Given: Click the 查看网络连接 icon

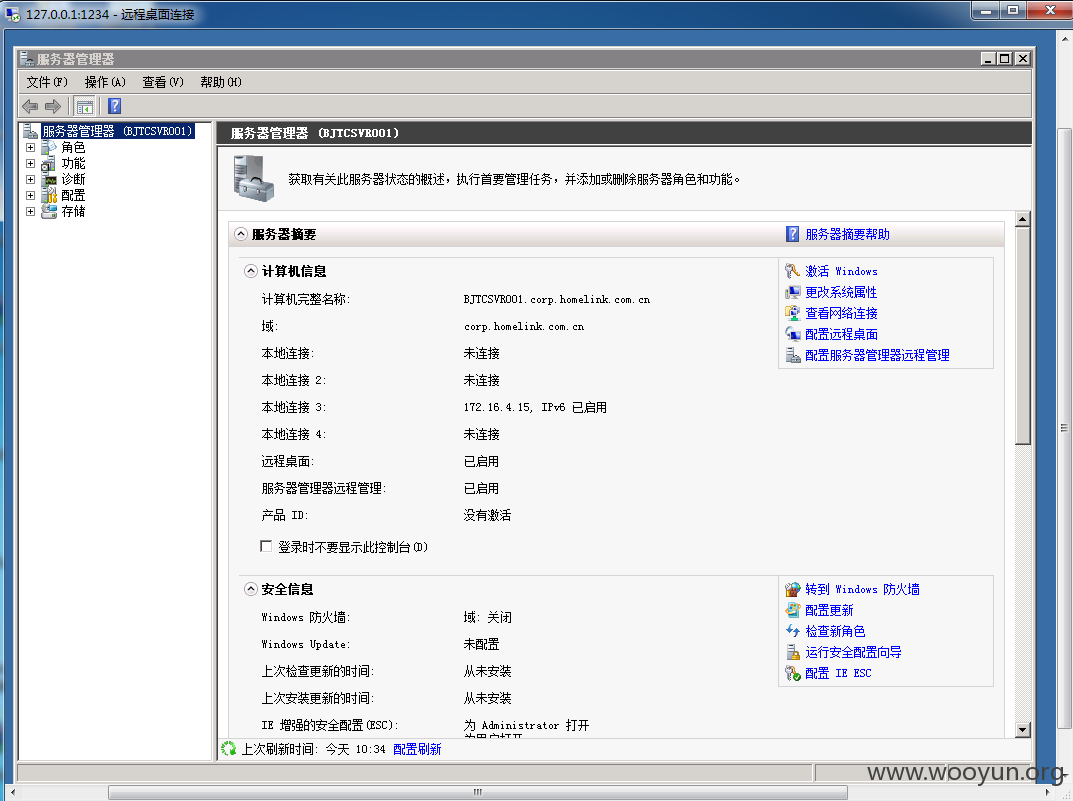Looking at the screenshot, I should coord(792,313).
